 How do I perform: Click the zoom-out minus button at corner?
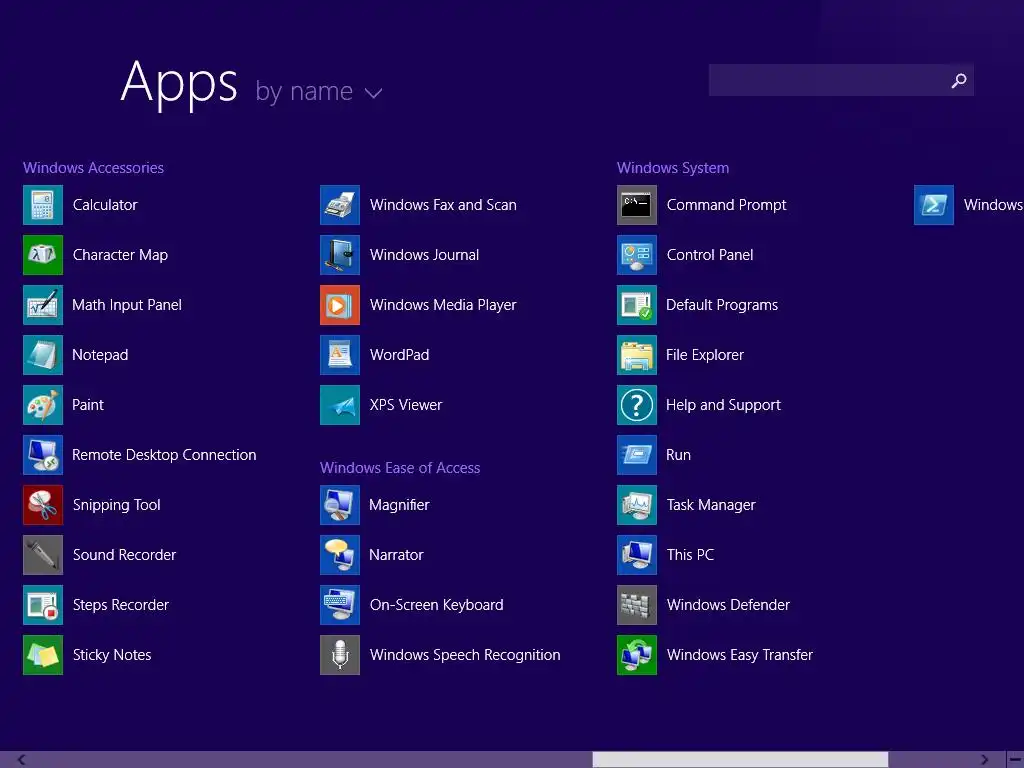1015,760
